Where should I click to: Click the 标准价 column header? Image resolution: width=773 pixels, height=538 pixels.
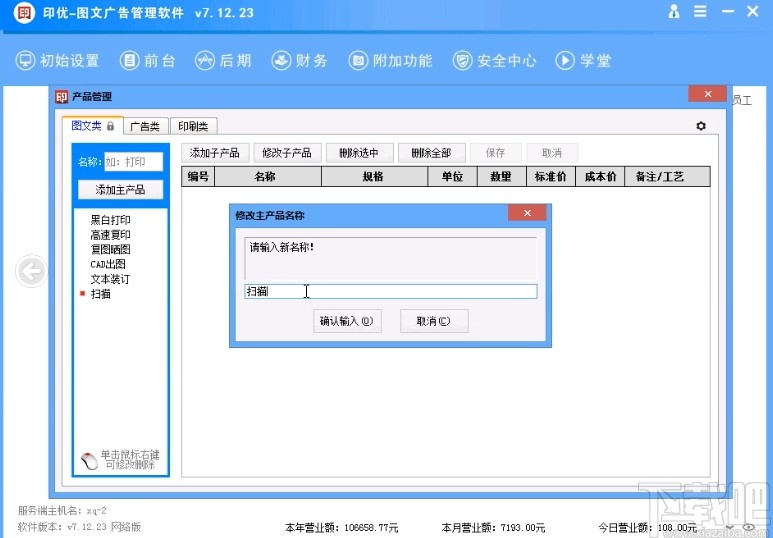click(551, 177)
